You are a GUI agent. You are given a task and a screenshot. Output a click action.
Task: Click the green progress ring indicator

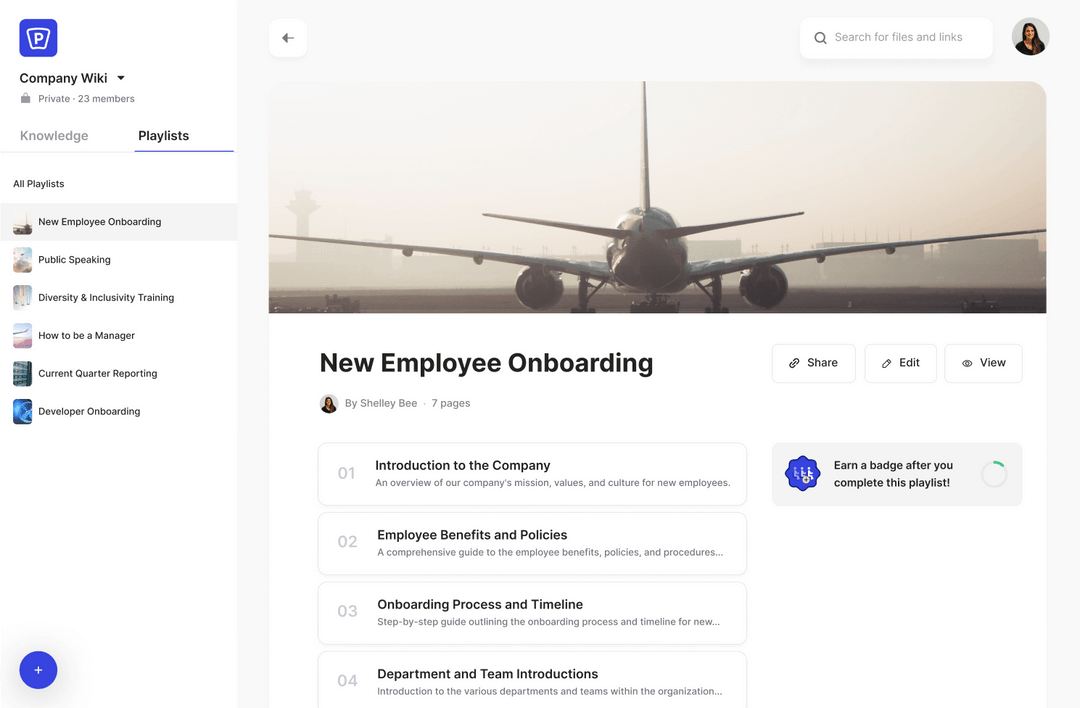tap(994, 473)
